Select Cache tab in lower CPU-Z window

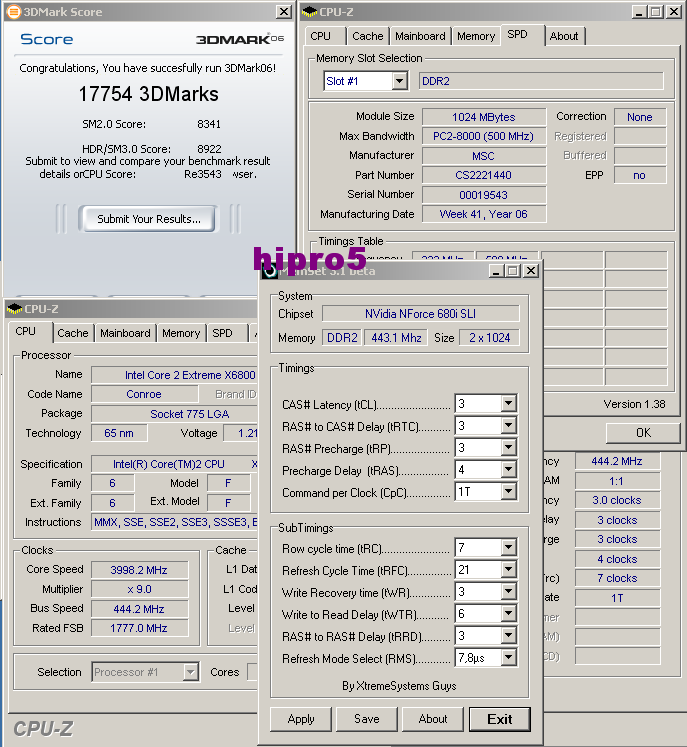click(x=73, y=333)
